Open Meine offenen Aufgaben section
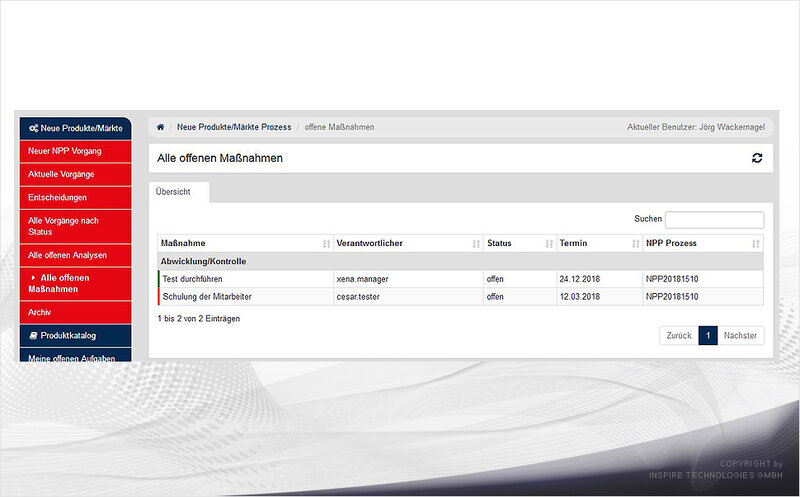Image resolution: width=800 pixels, height=497 pixels. point(76,356)
